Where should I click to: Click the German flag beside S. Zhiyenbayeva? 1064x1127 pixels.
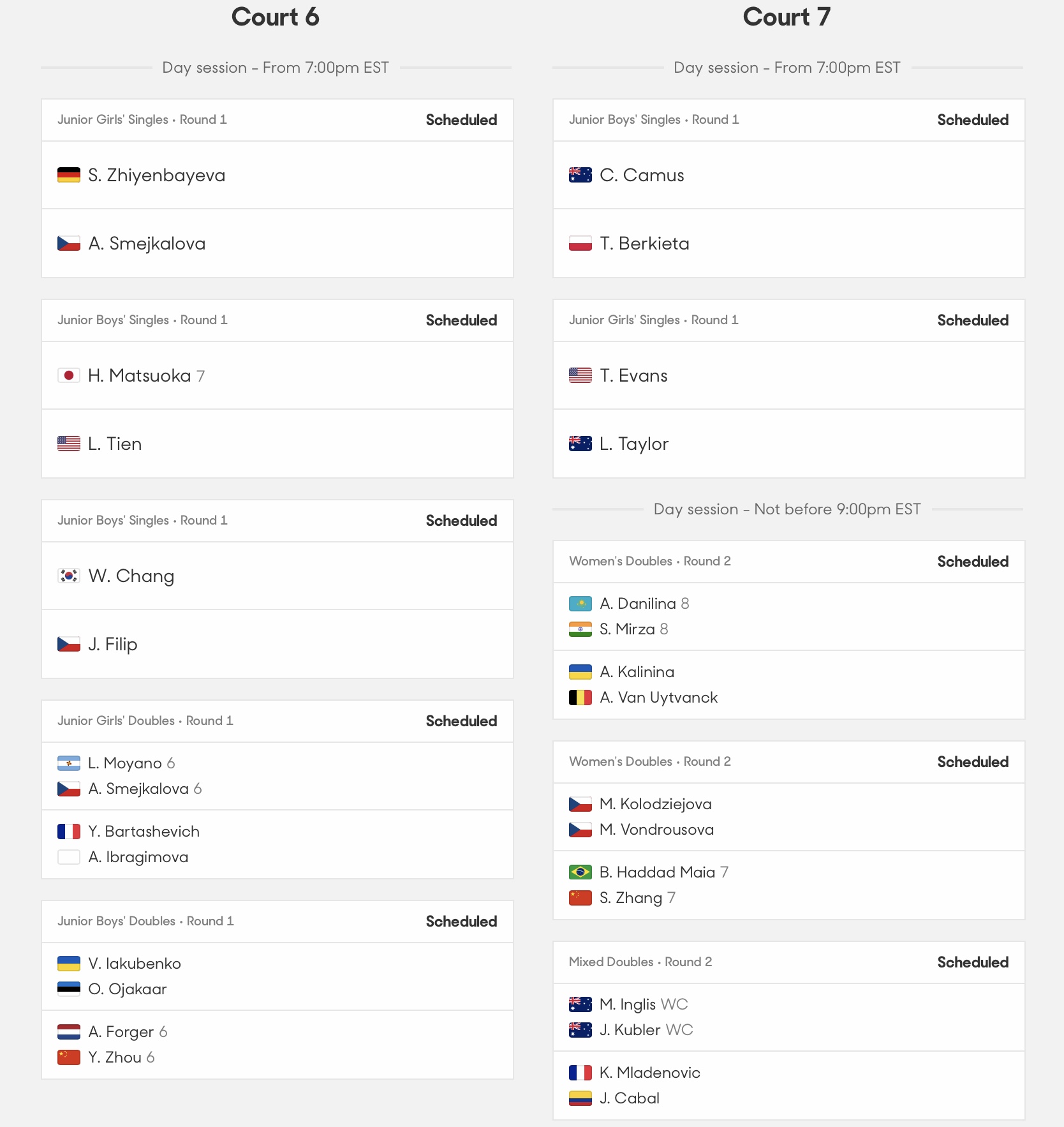click(69, 175)
